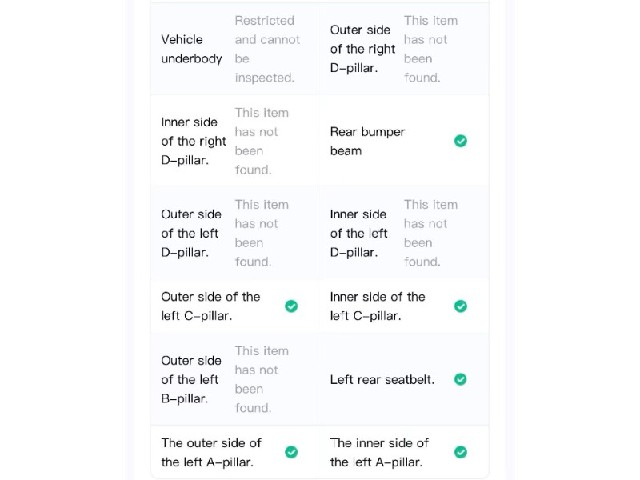The height and width of the screenshot is (480, 640).
Task: Select 'The outer side of the left A-pillar' label
Action: 211,452
